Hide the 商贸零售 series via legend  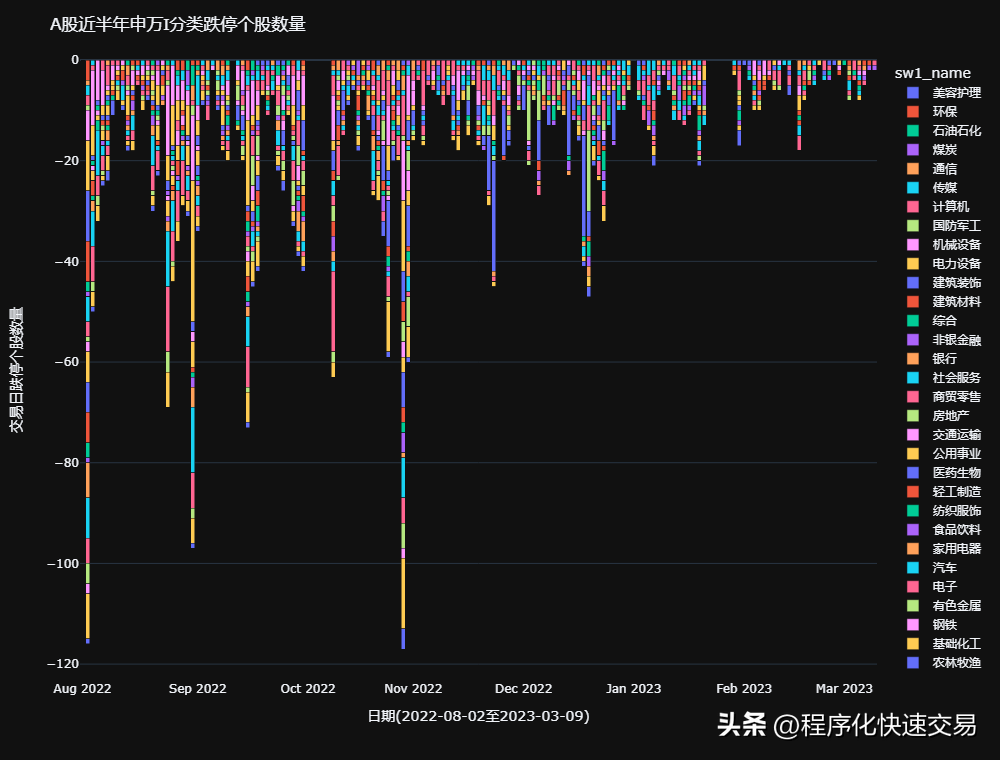tap(944, 397)
